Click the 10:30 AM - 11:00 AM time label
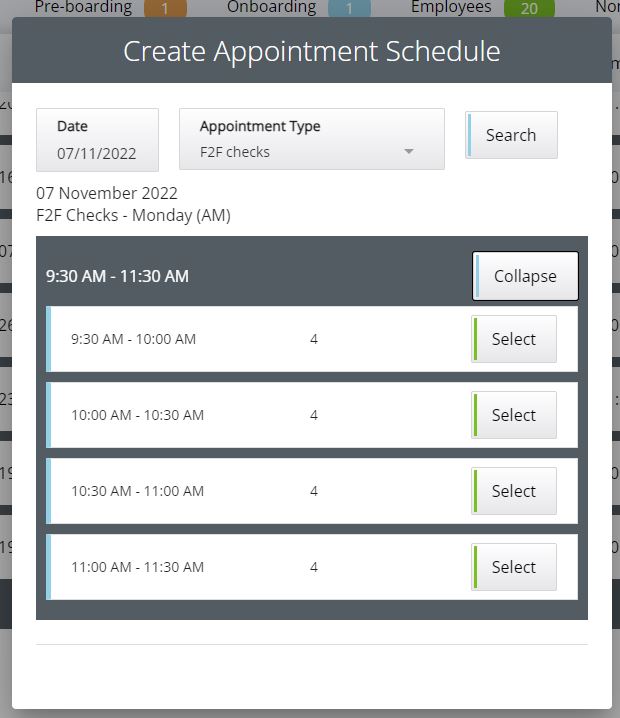The height and width of the screenshot is (718, 620). 137,491
